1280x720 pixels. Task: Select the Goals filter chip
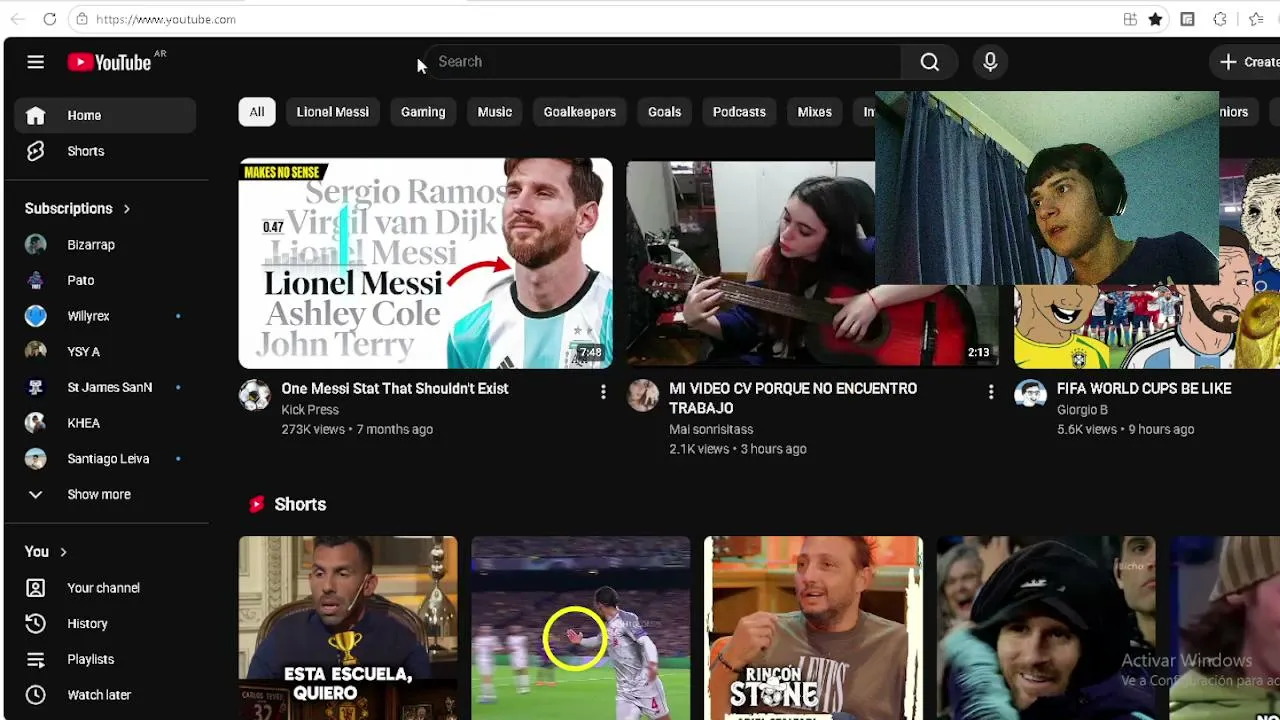[x=664, y=112]
